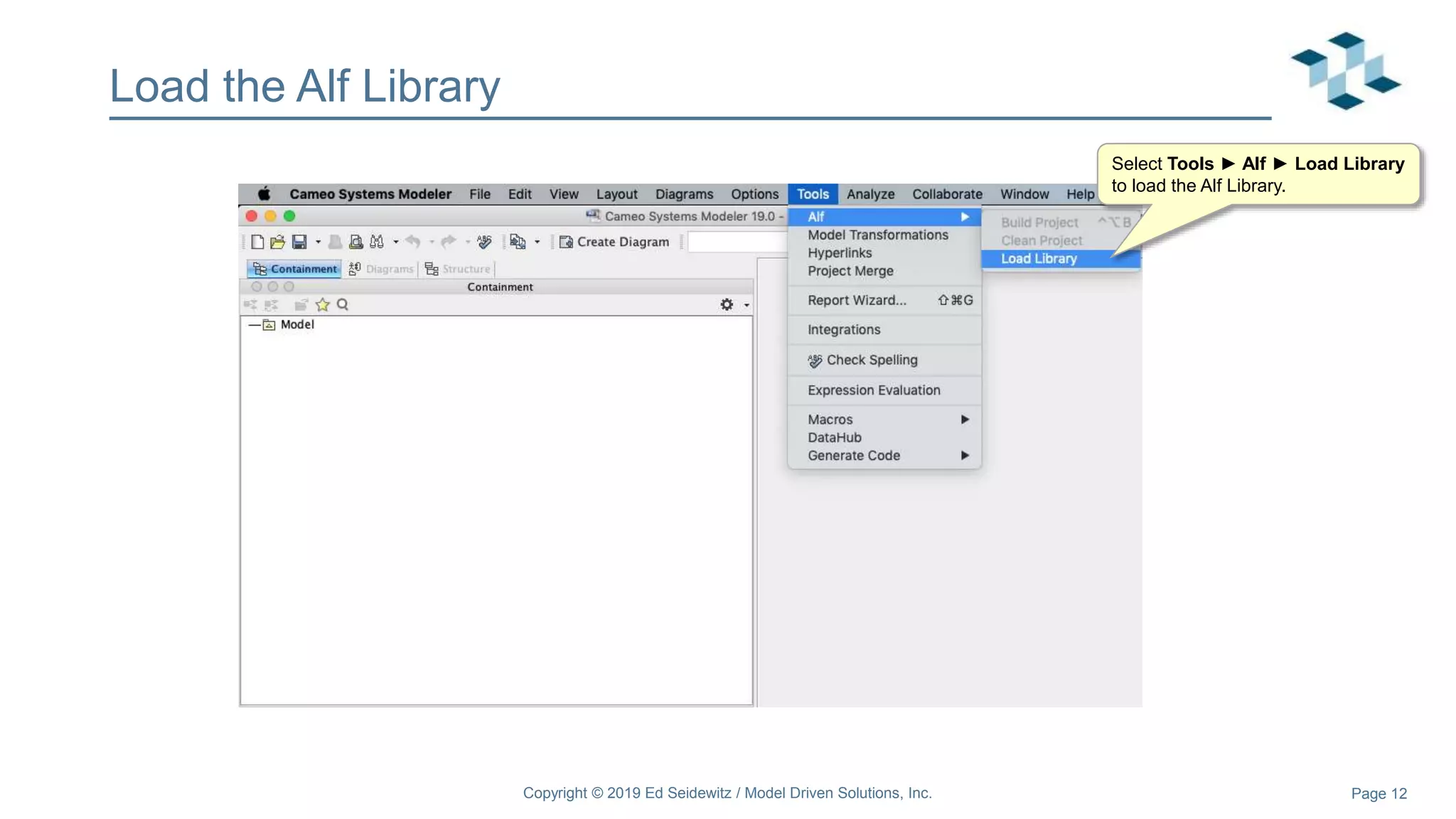Click the binoculars Find icon
Viewport: 1456px width, 819px height.
click(x=377, y=242)
